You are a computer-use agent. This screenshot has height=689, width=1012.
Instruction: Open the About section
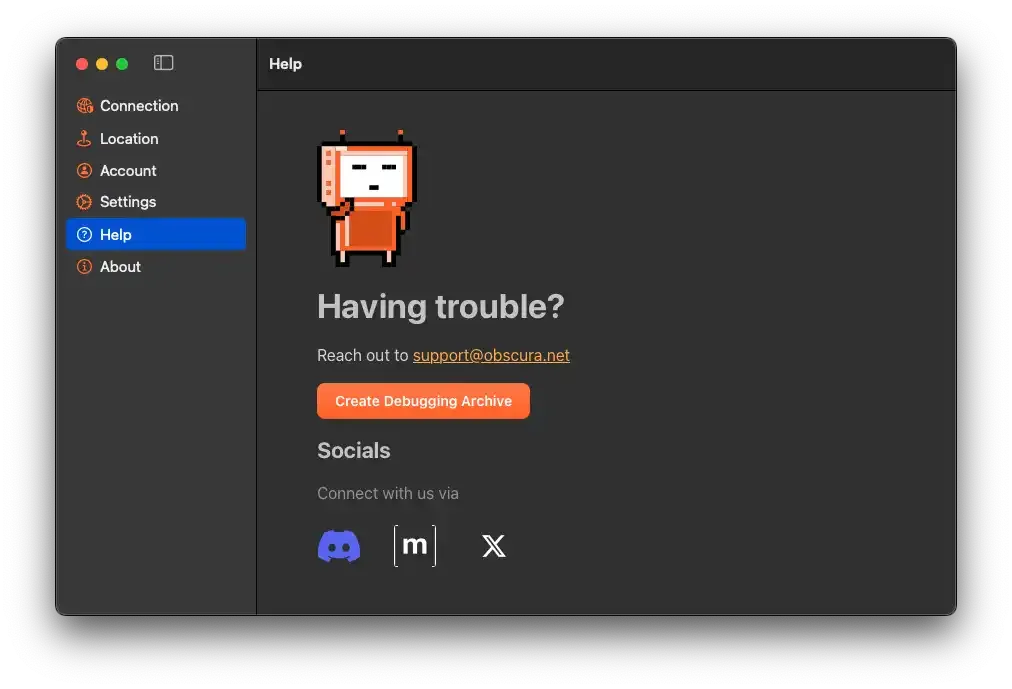tap(120, 266)
